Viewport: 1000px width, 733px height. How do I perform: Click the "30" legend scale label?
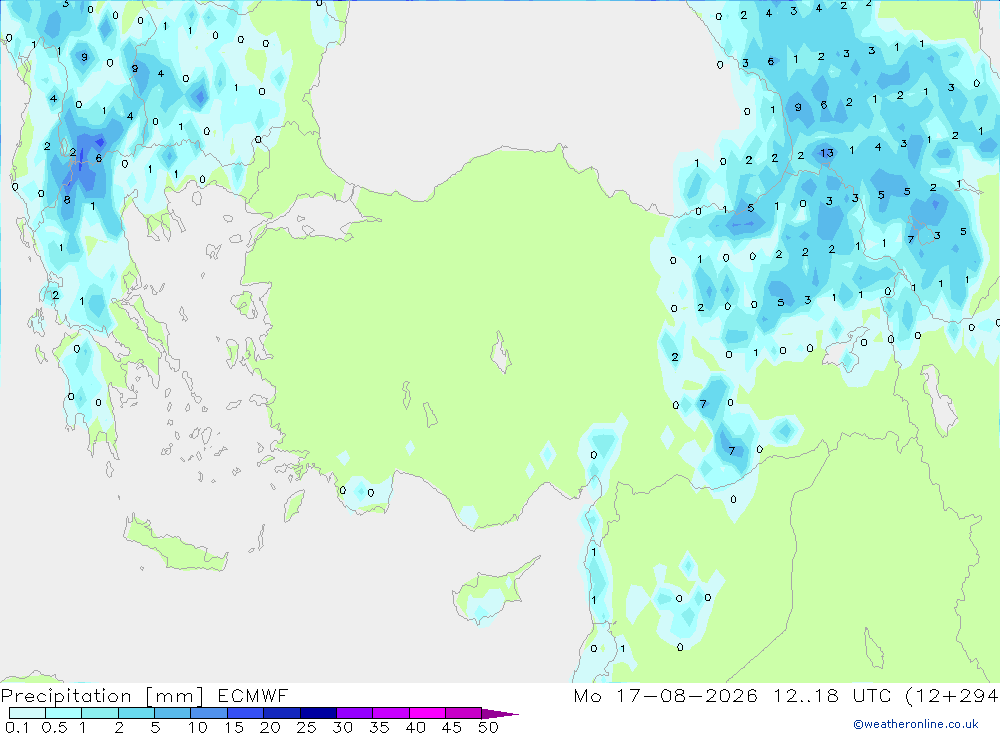pyautogui.click(x=342, y=727)
